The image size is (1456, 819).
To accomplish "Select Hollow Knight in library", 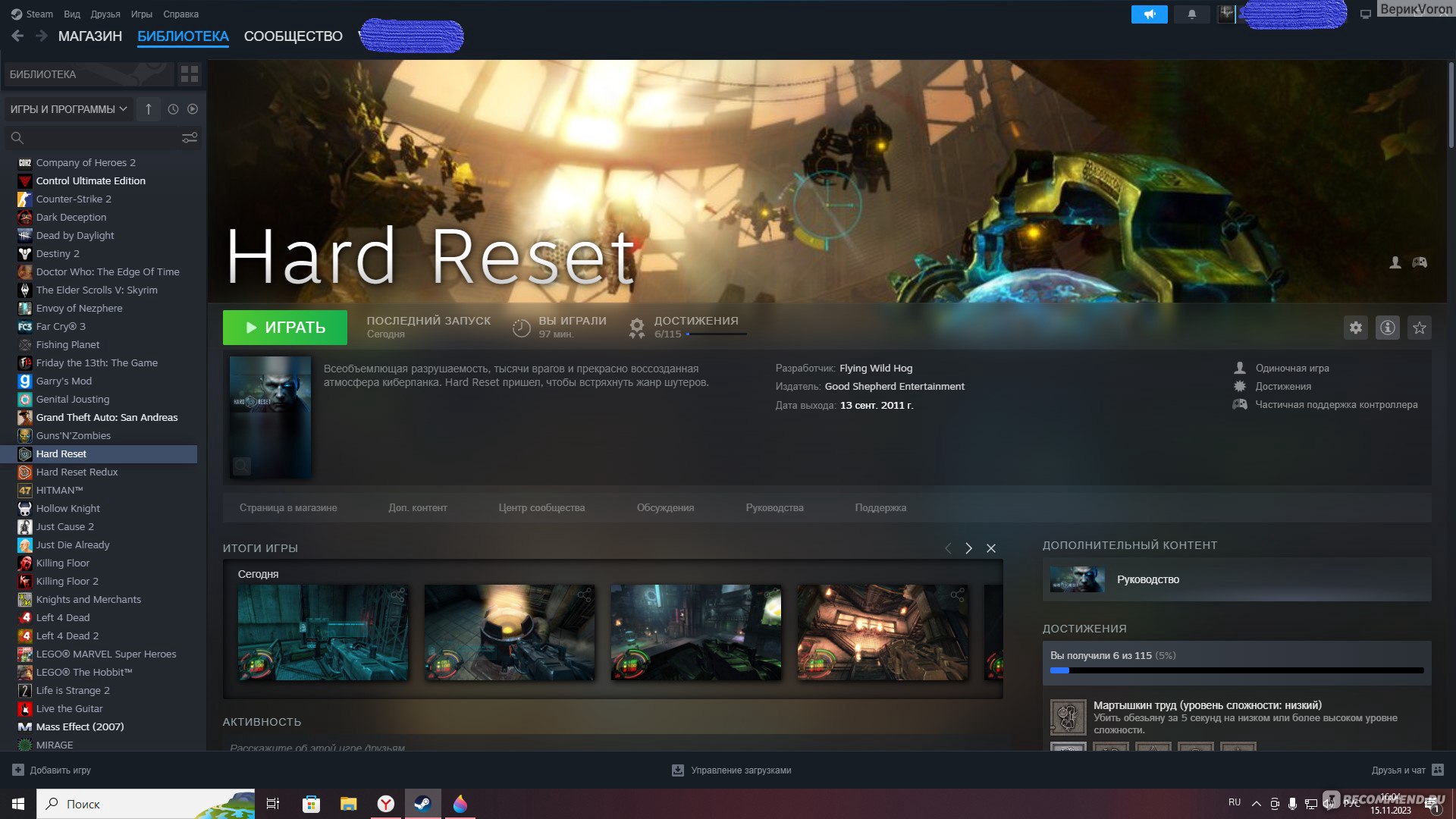I will coord(68,509).
